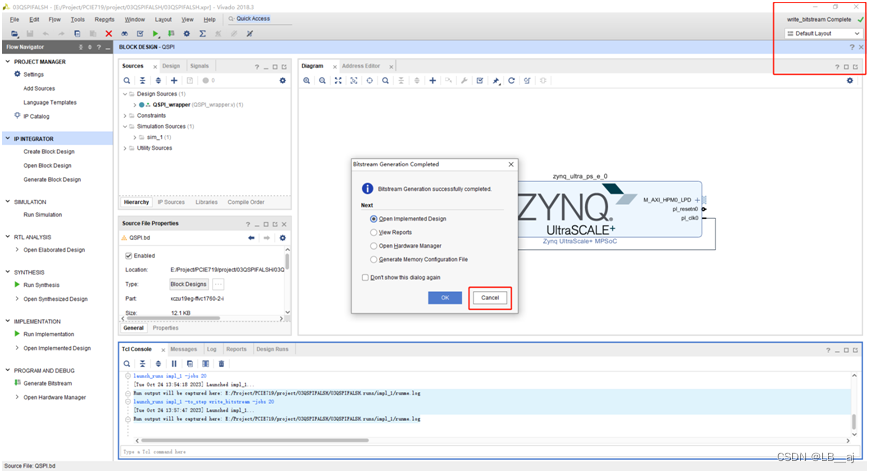Click Collapse All icon in Sources panel

[142, 80]
